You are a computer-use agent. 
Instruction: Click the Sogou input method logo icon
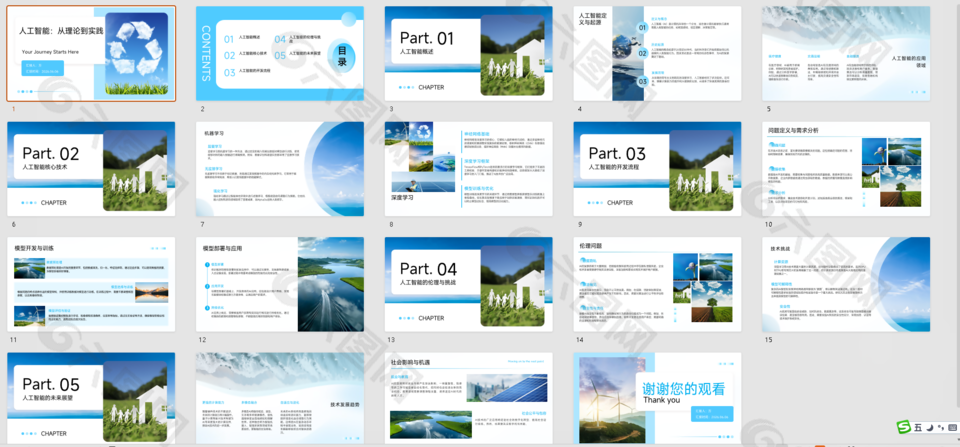[903, 427]
